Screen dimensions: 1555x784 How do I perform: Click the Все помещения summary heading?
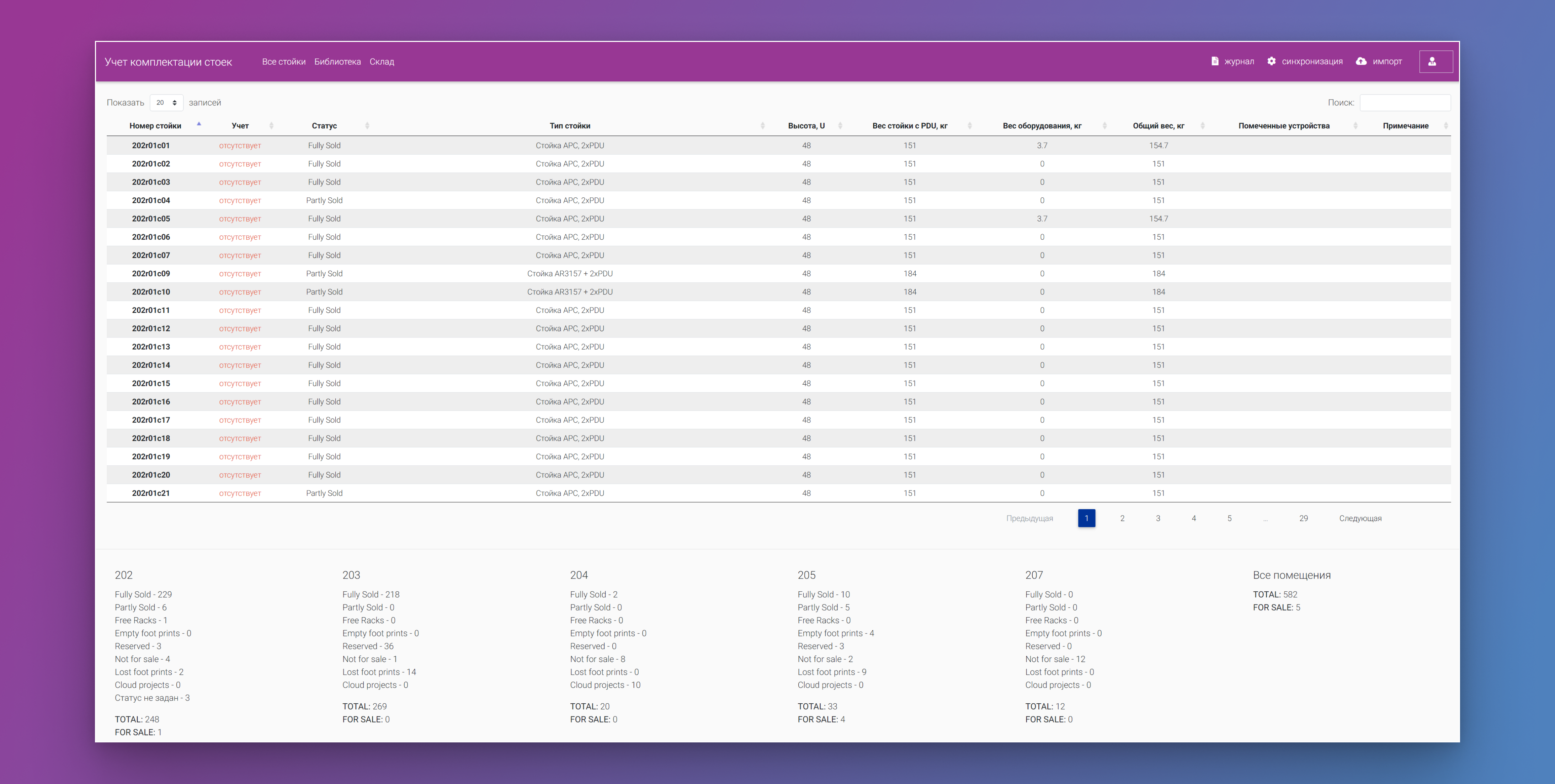[1292, 575]
